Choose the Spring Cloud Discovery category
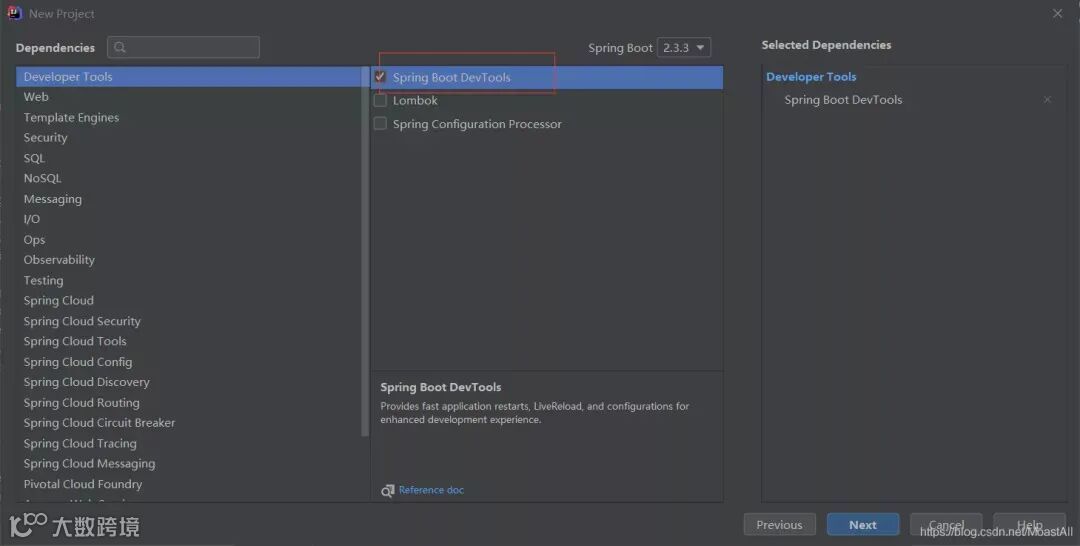 [86, 382]
